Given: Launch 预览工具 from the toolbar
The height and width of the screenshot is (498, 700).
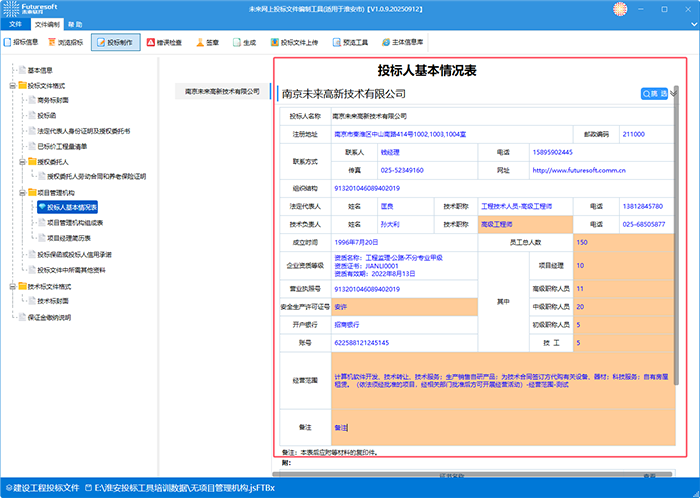Looking at the screenshot, I should (x=350, y=43).
